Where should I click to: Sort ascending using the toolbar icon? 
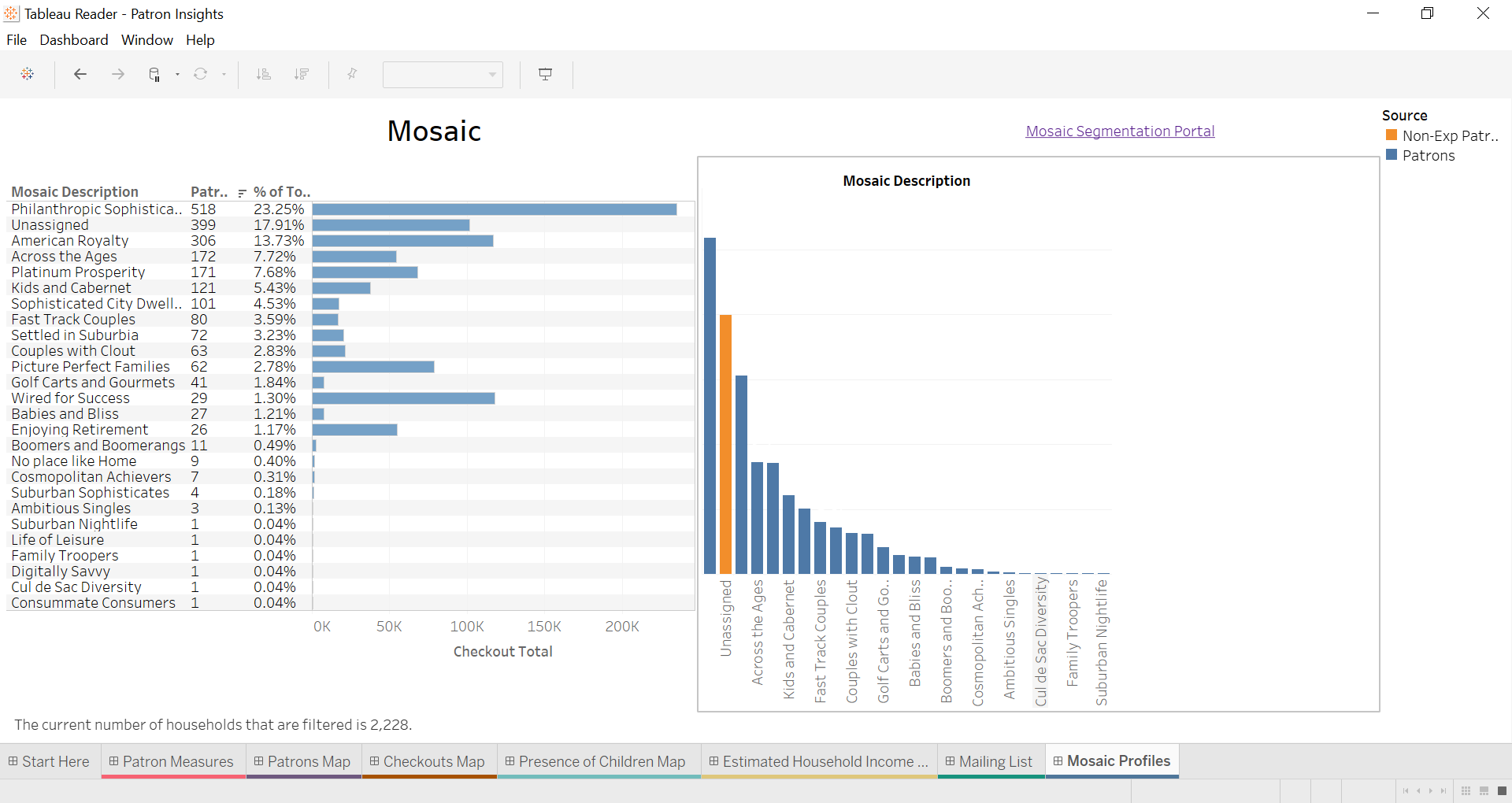(264, 74)
